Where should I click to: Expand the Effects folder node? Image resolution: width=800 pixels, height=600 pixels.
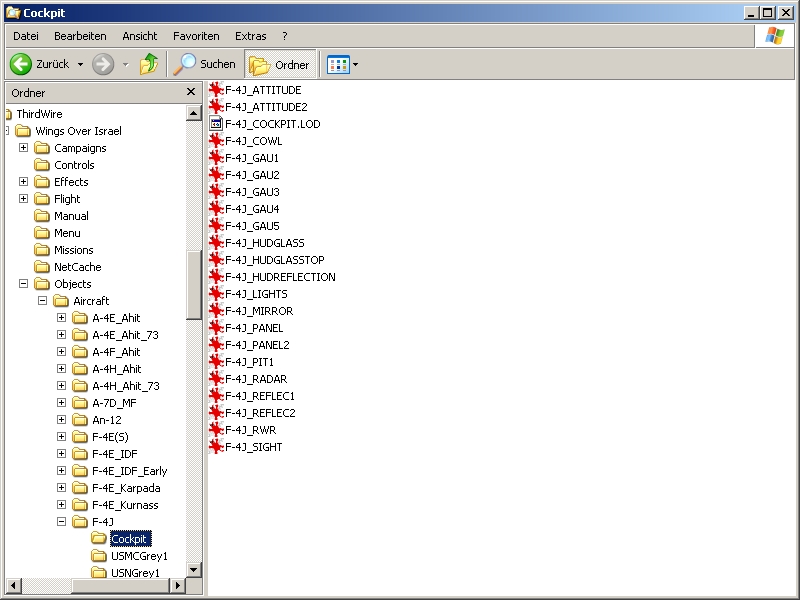(23, 182)
